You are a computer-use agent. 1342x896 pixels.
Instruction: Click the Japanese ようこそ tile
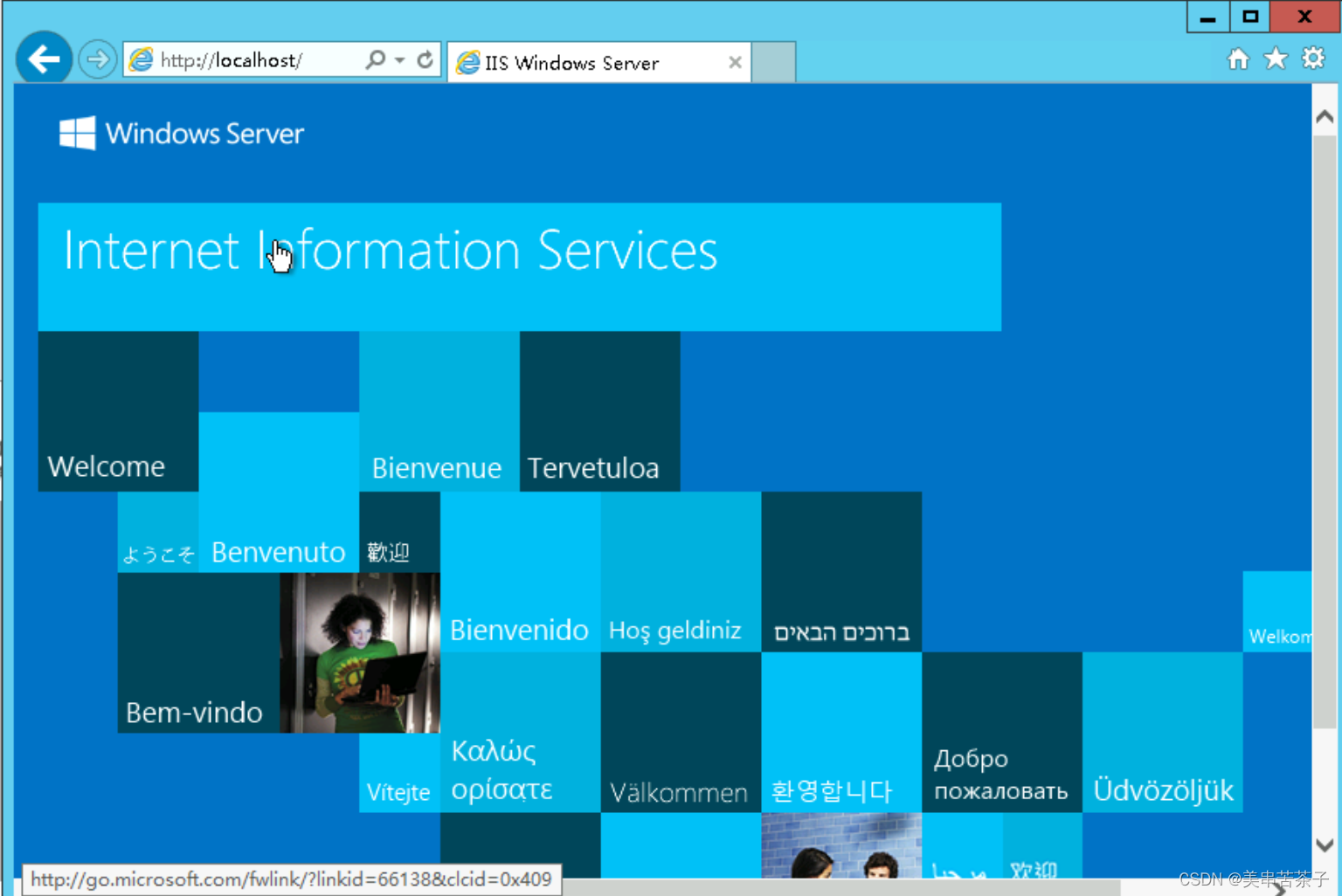158,533
